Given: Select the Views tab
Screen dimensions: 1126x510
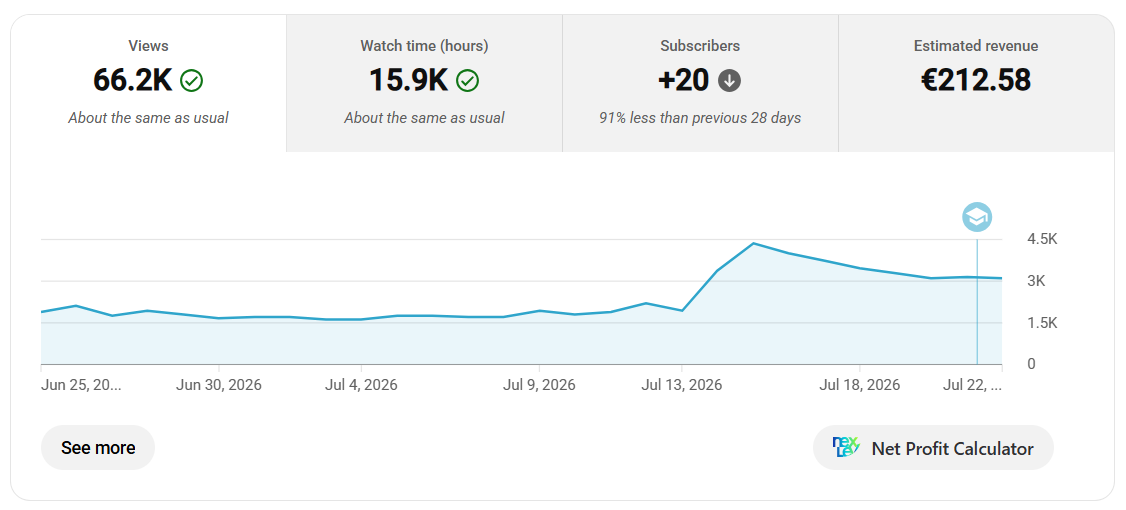Looking at the screenshot, I should (x=149, y=83).
